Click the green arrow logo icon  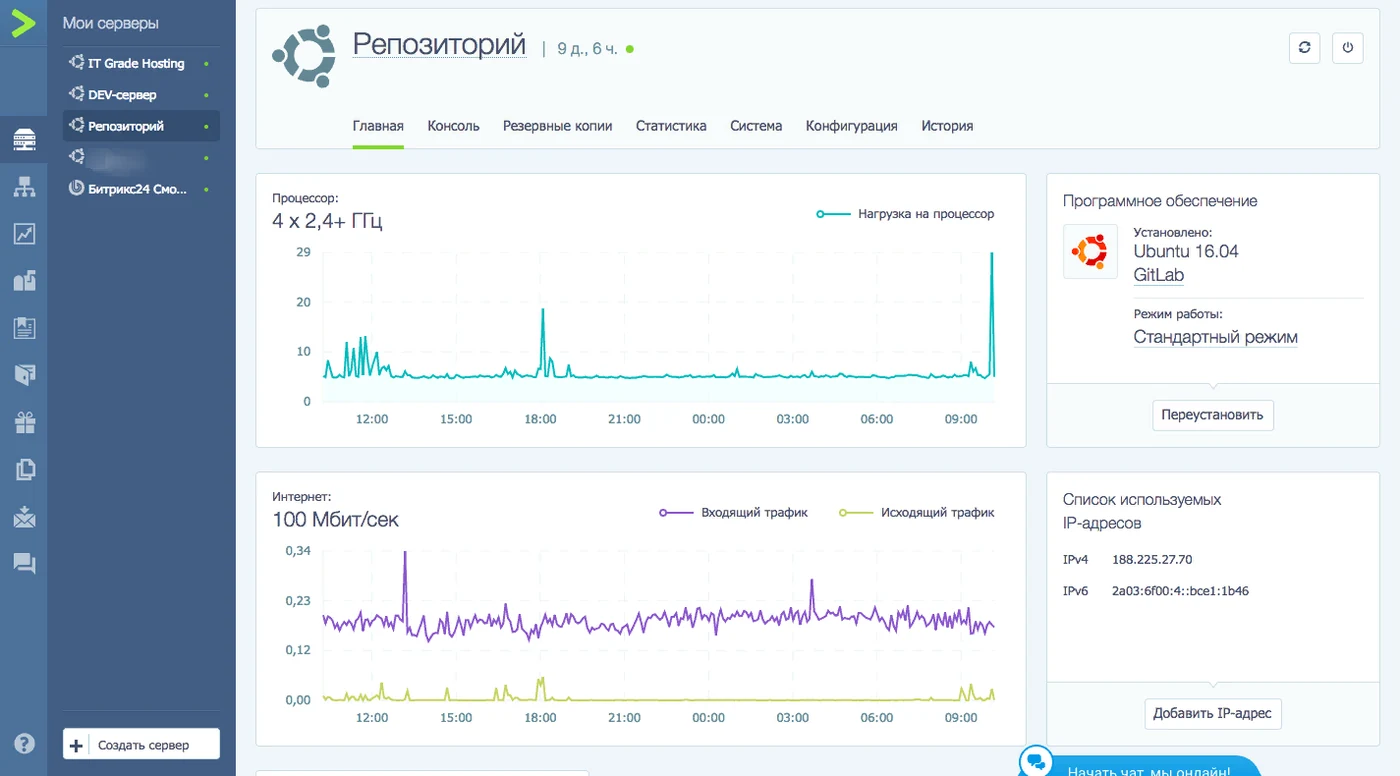pyautogui.click(x=23, y=22)
